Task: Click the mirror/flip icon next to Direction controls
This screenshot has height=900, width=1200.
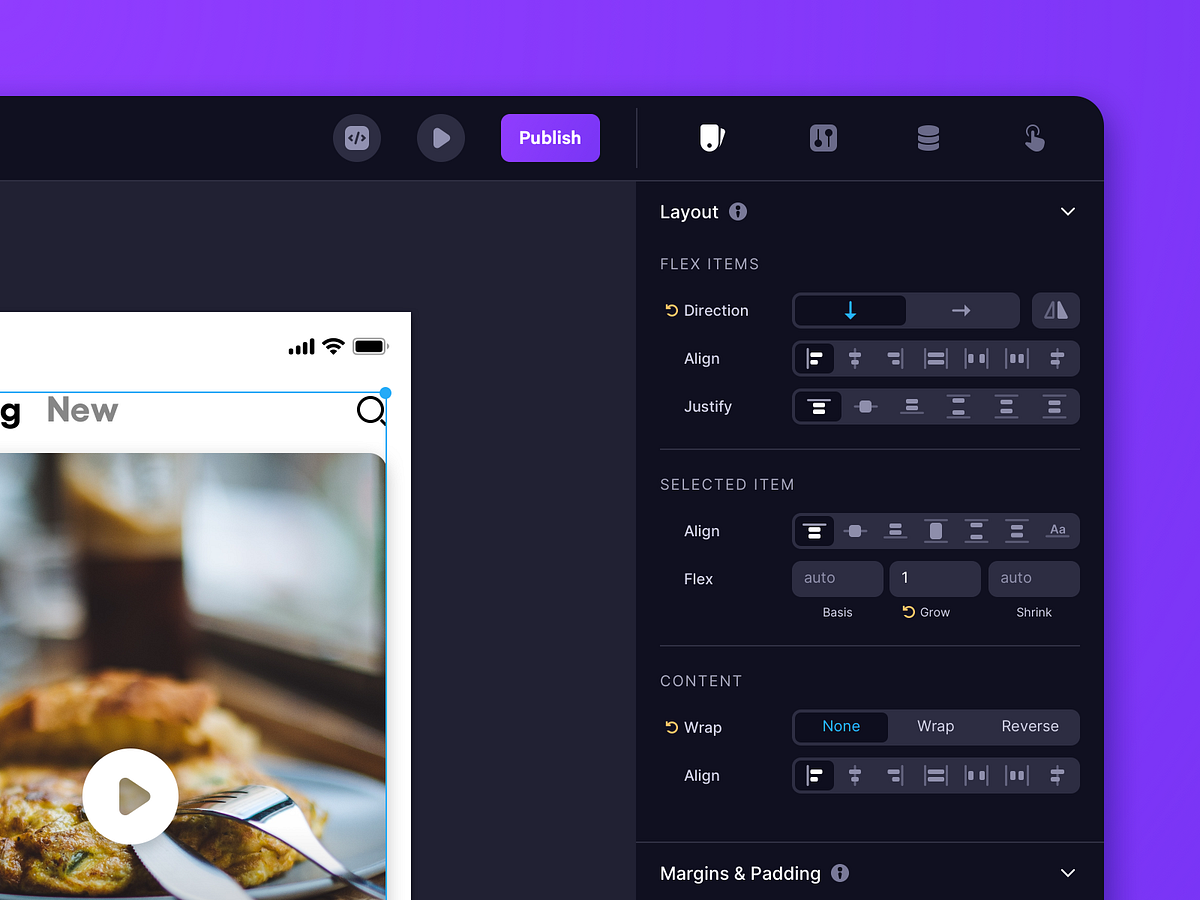Action: pyautogui.click(x=1056, y=310)
